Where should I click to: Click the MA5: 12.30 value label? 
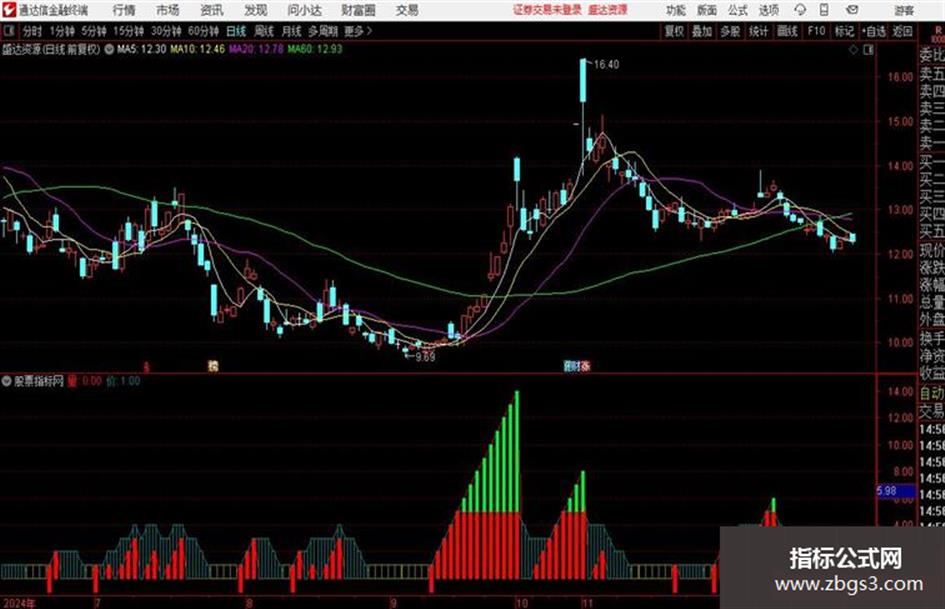click(x=142, y=49)
